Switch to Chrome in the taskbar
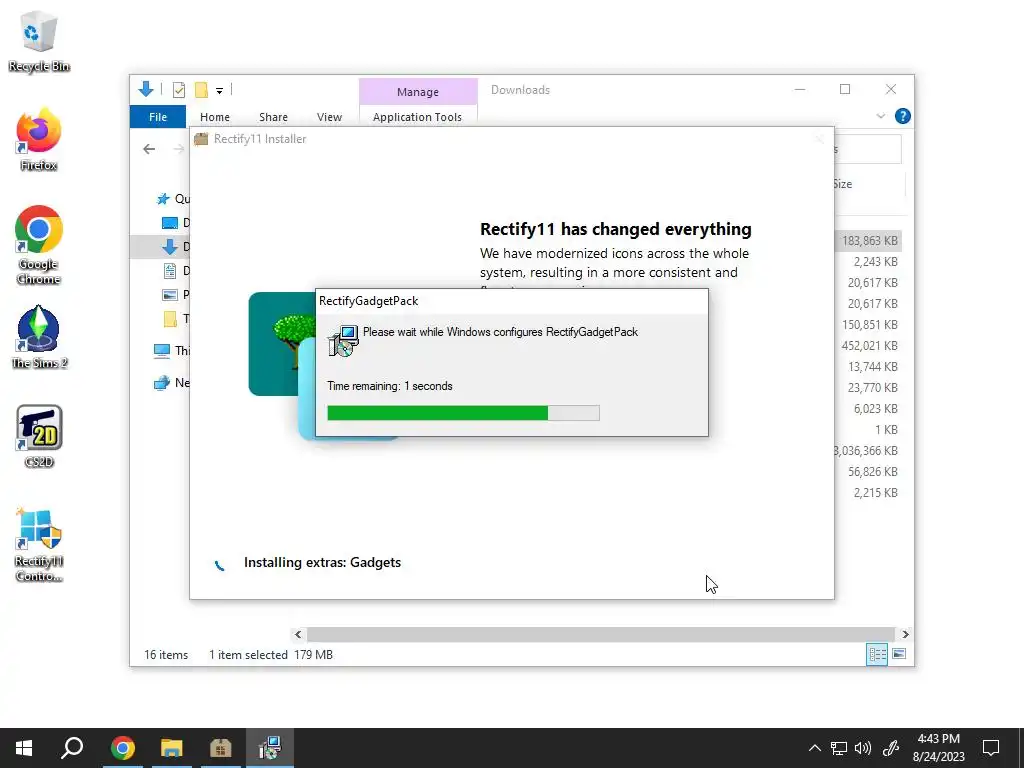 coord(122,748)
